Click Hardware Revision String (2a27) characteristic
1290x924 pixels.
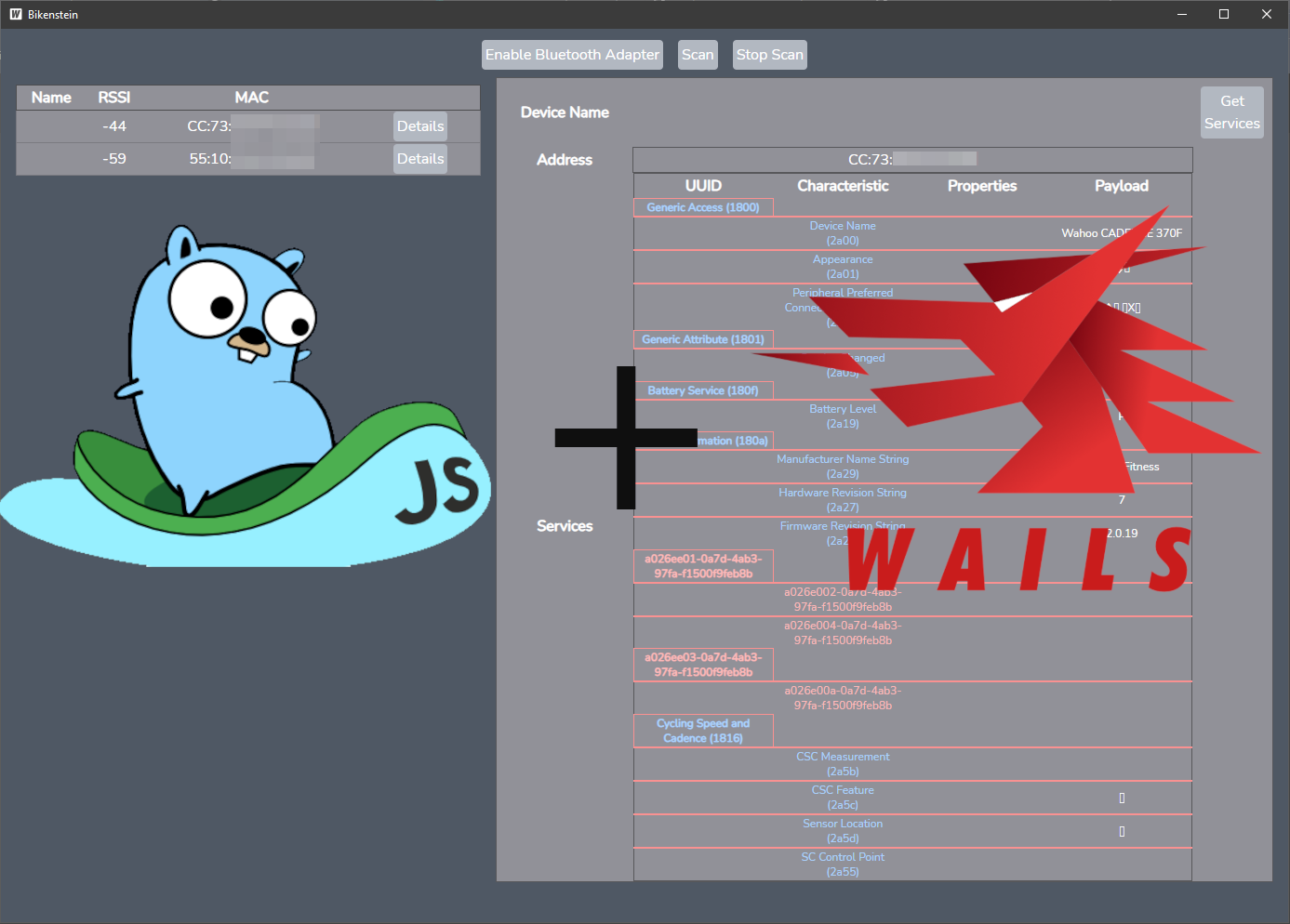point(843,500)
